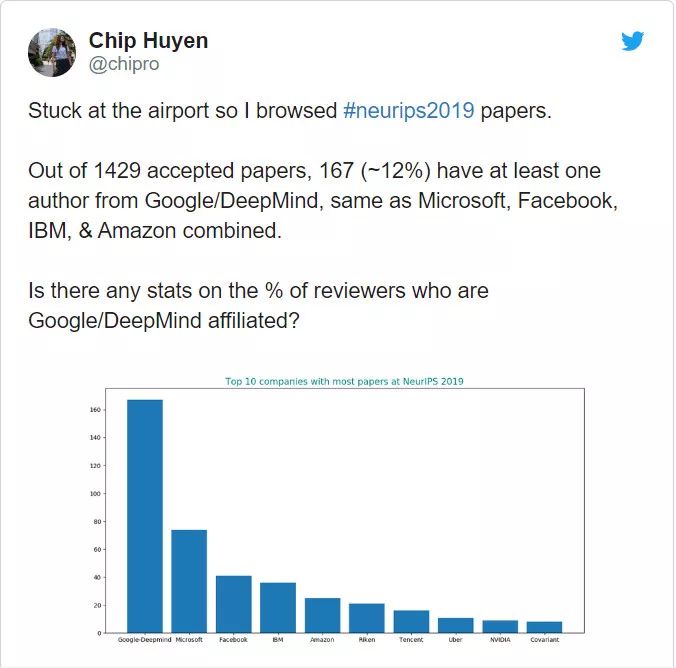
Task: Click the 160 y-axis tick label
Action: pyautogui.click(x=95, y=410)
